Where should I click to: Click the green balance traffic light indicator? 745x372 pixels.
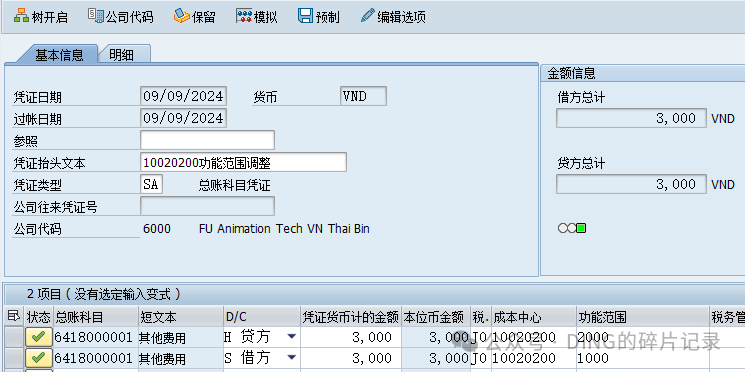(572, 228)
